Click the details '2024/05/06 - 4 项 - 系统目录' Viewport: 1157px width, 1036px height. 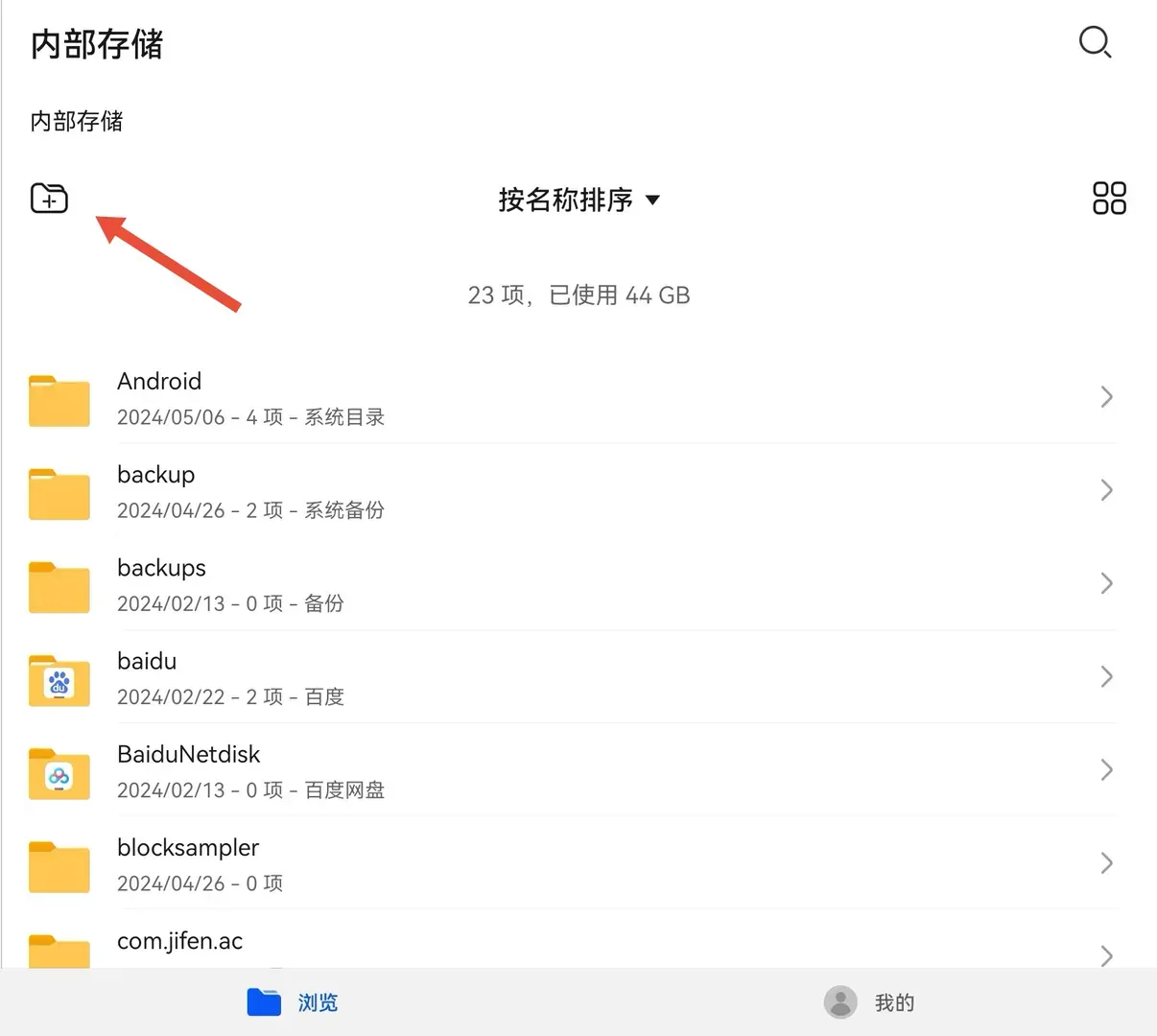(251, 417)
